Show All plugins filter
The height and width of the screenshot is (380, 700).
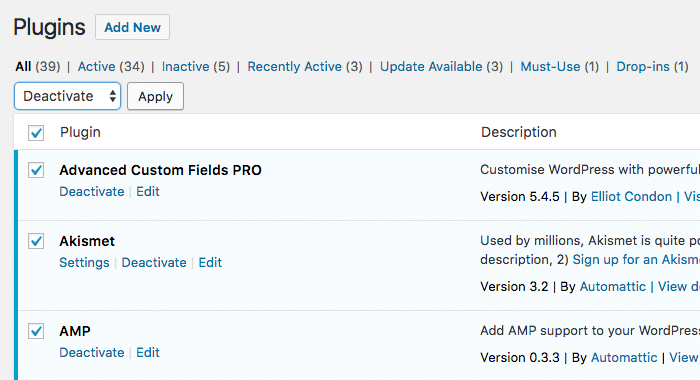[x=23, y=67]
